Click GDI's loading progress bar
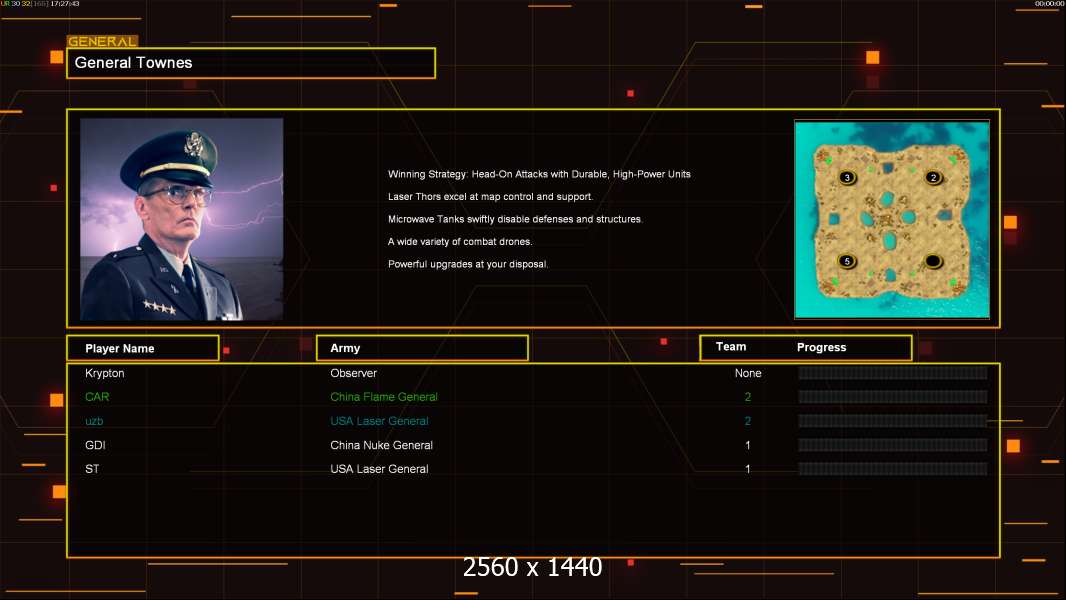The image size is (1066, 600). pyautogui.click(x=893, y=445)
